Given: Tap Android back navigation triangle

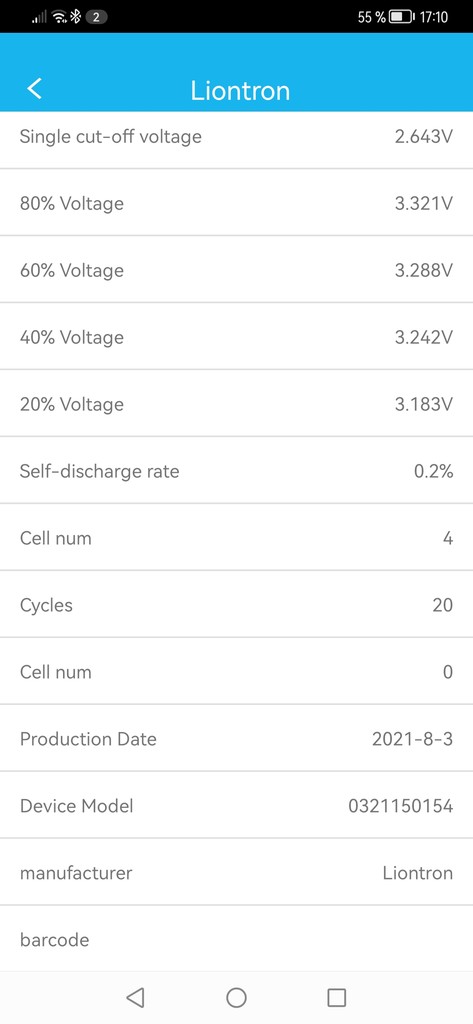Looking at the screenshot, I should point(135,997).
